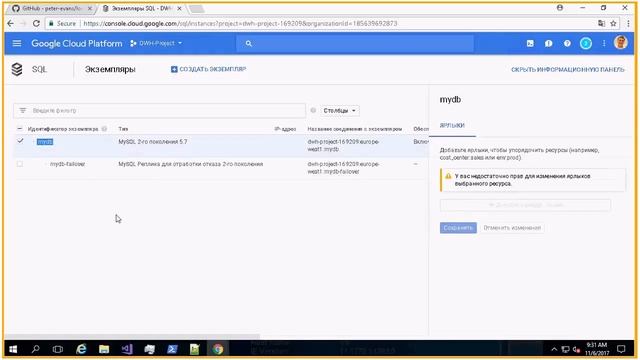This screenshot has width=640, height=360.
Task: Open Task View on the taskbar
Action: coord(58,349)
